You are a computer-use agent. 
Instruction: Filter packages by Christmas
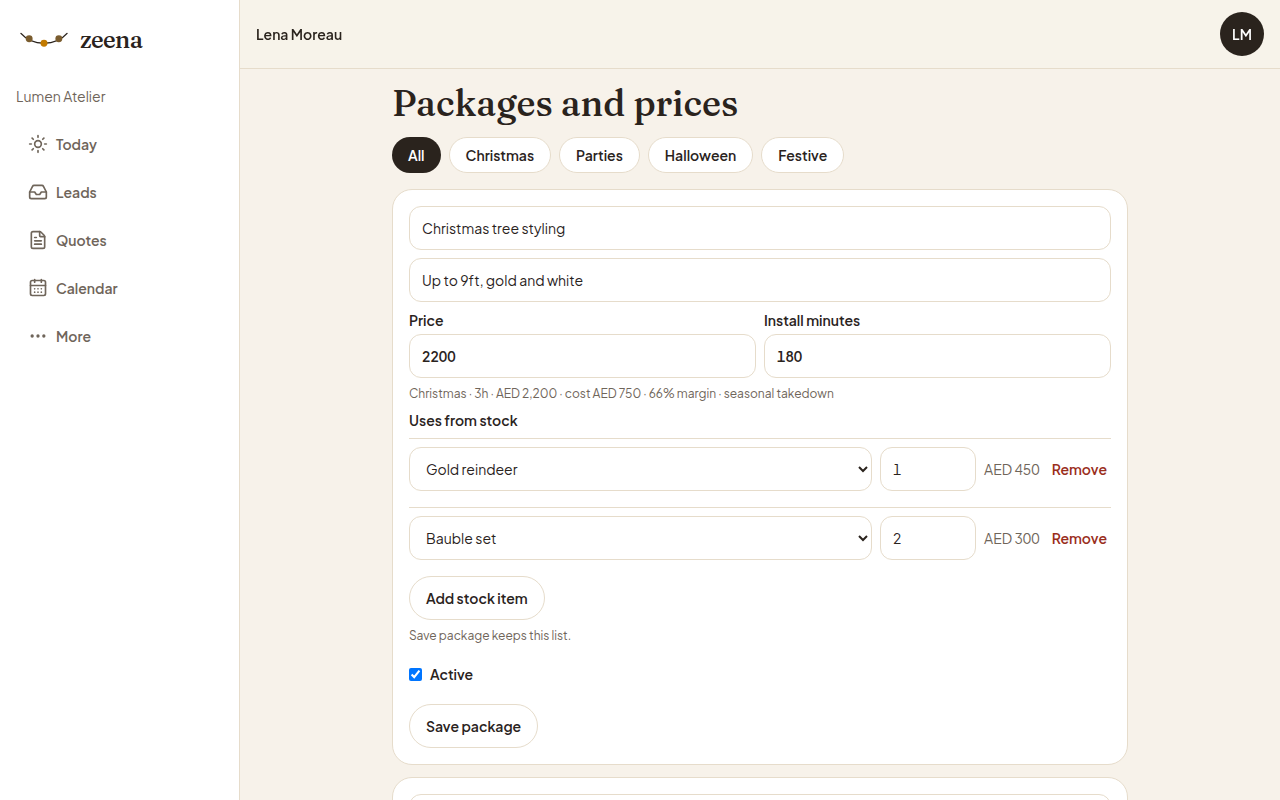click(x=500, y=155)
